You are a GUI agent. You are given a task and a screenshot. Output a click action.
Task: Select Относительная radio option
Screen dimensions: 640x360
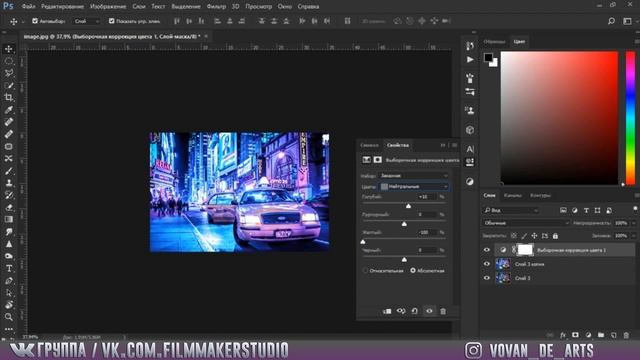coord(365,271)
